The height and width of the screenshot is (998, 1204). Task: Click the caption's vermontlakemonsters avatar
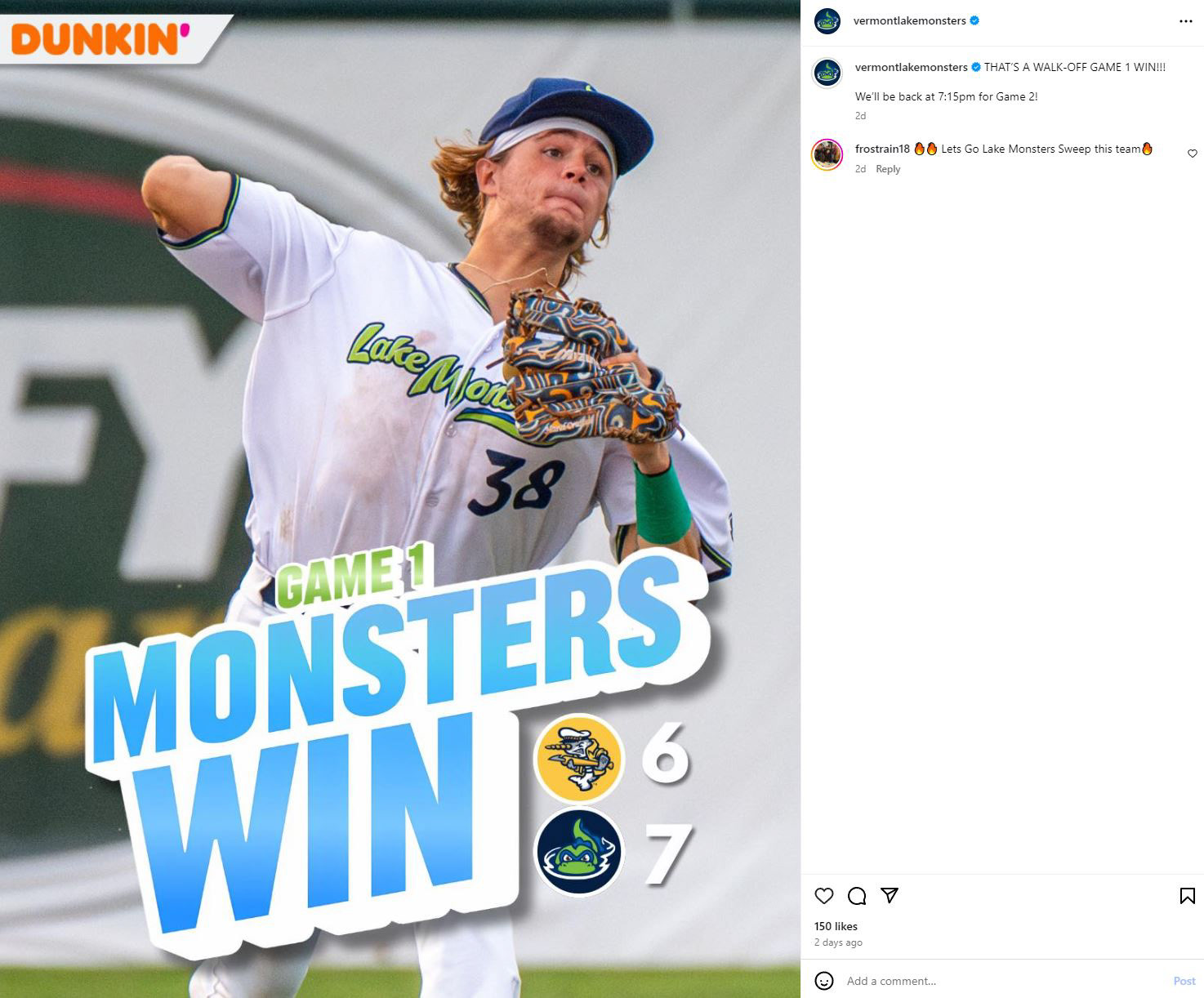coord(827,73)
